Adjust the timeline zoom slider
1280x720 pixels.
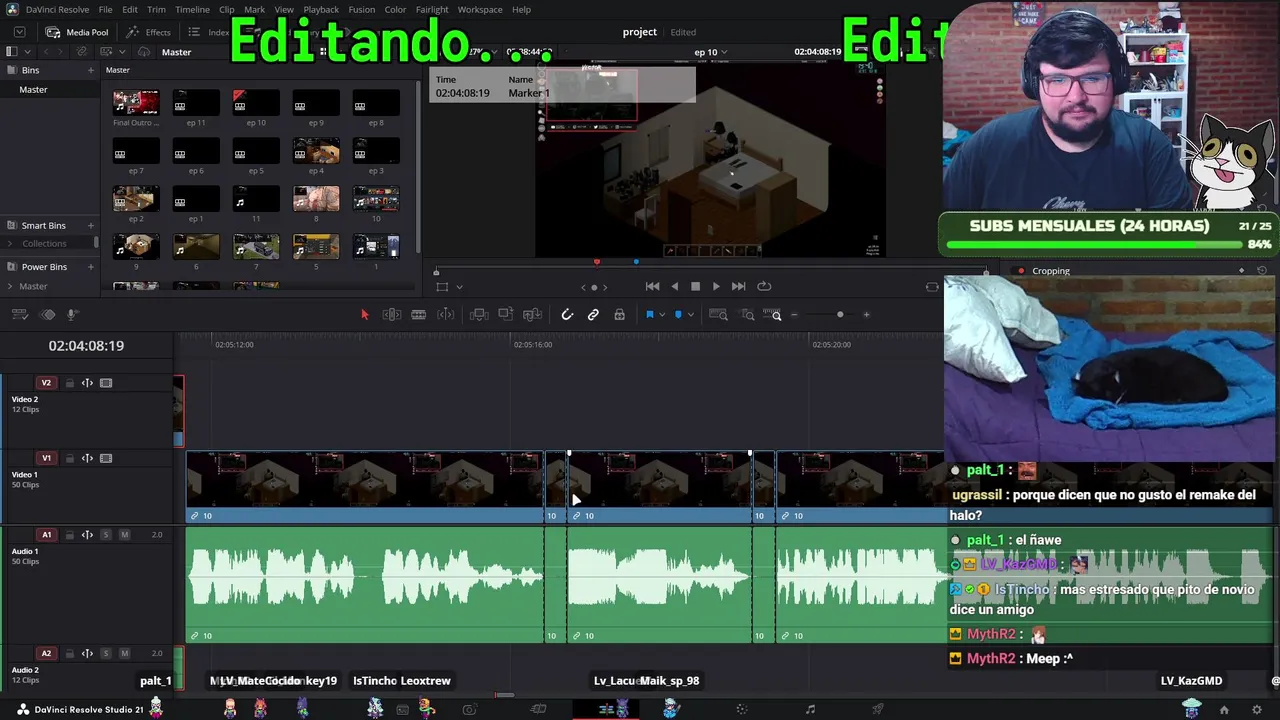[840, 315]
